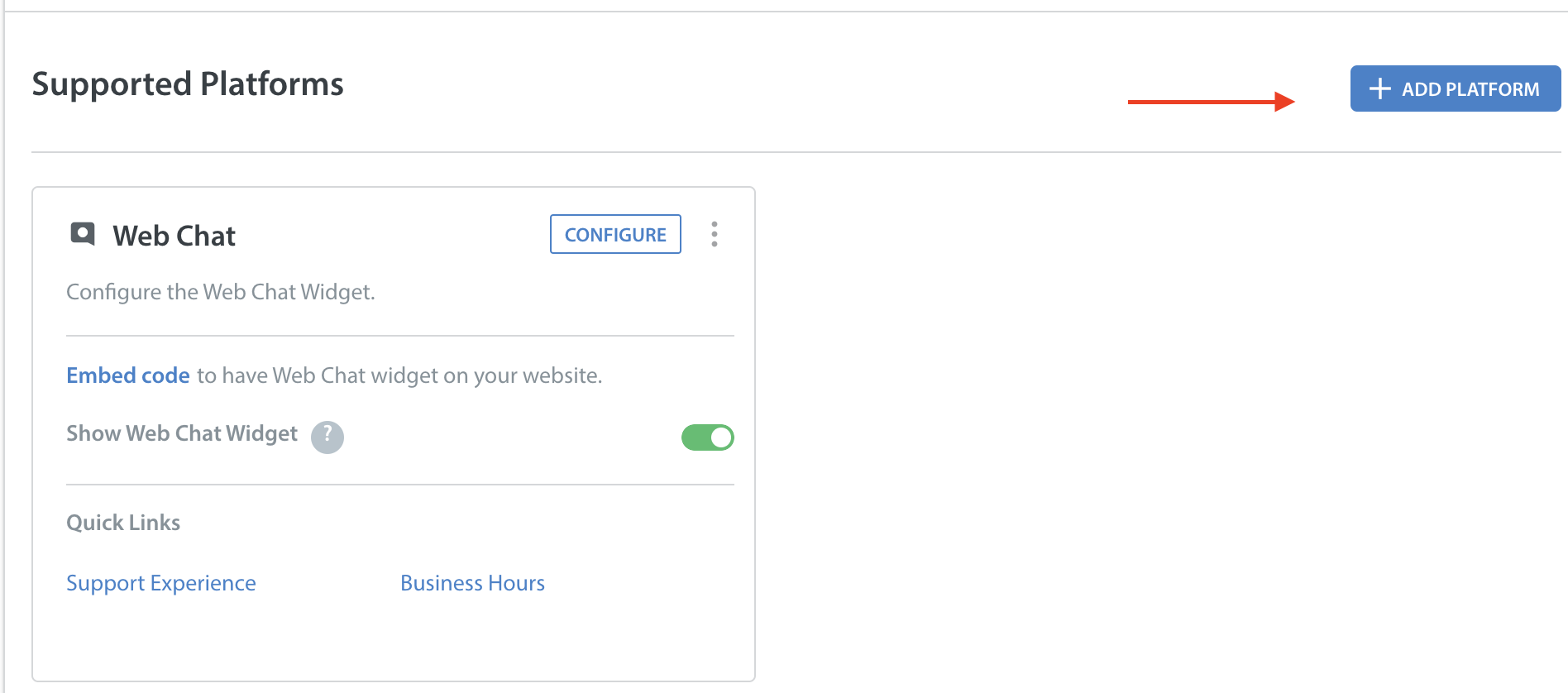Open the Business Hours quick link
This screenshot has width=1568, height=693.
(472, 583)
